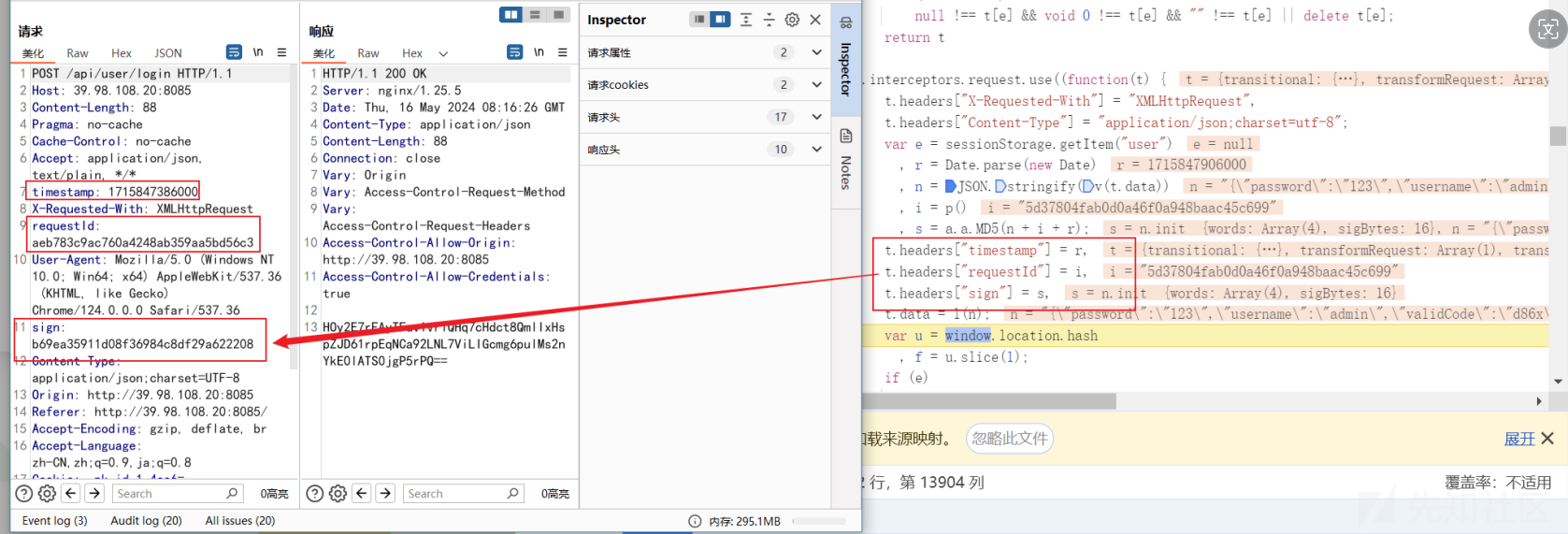
Task: Open response view tabs dropdown chevron
Action: pos(443,53)
